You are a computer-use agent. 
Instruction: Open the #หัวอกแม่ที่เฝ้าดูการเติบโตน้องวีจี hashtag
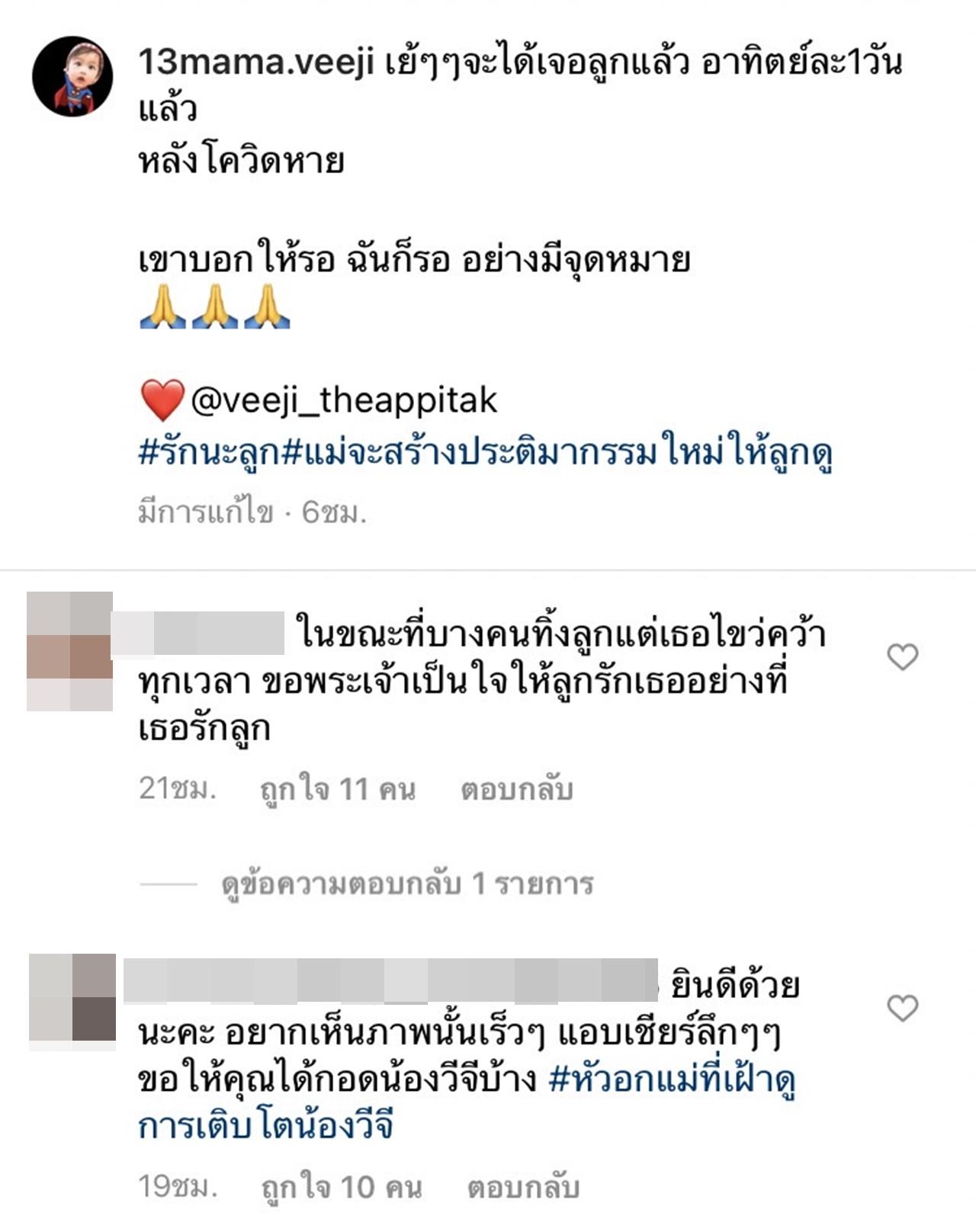click(x=467, y=1102)
